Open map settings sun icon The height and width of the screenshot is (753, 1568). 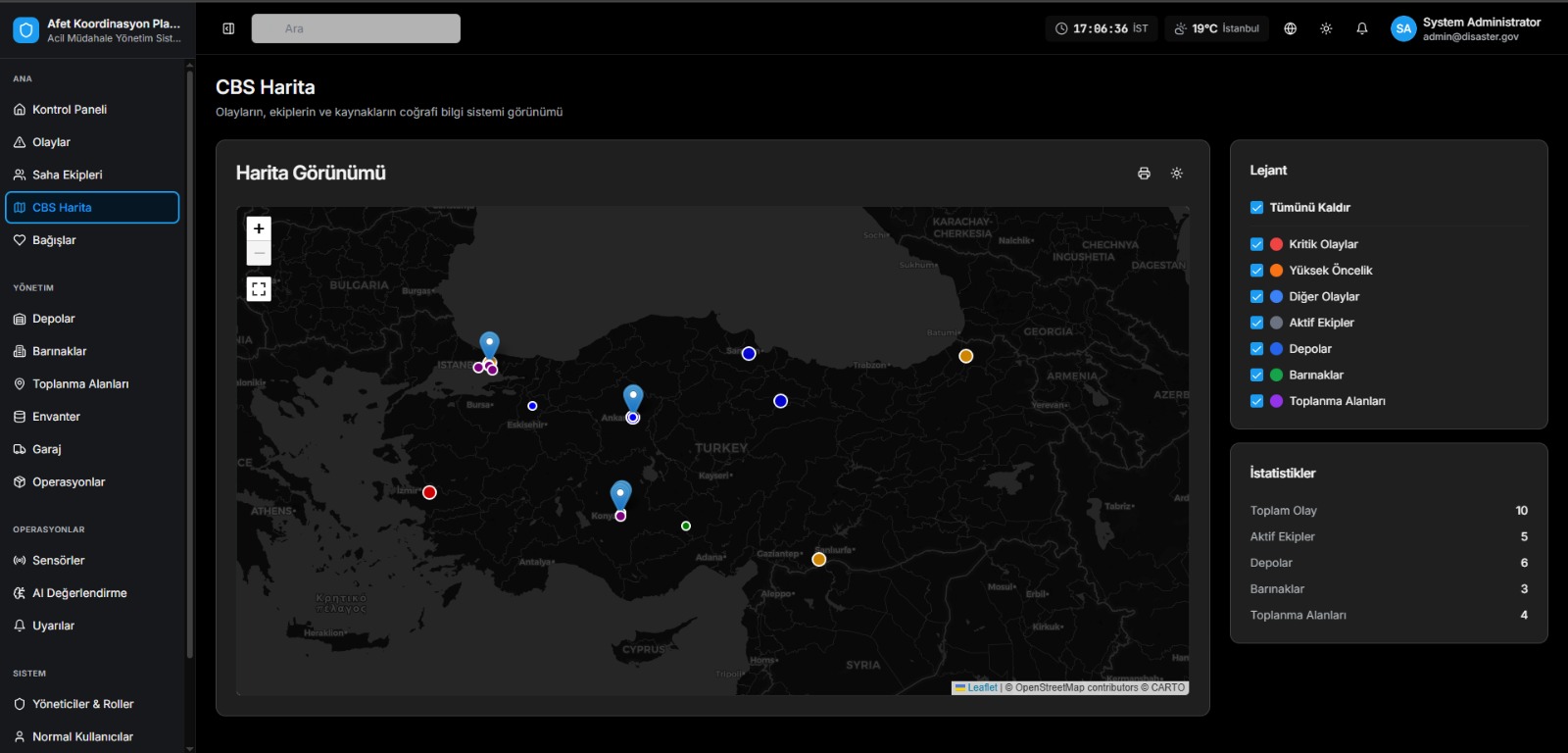pyautogui.click(x=1177, y=174)
